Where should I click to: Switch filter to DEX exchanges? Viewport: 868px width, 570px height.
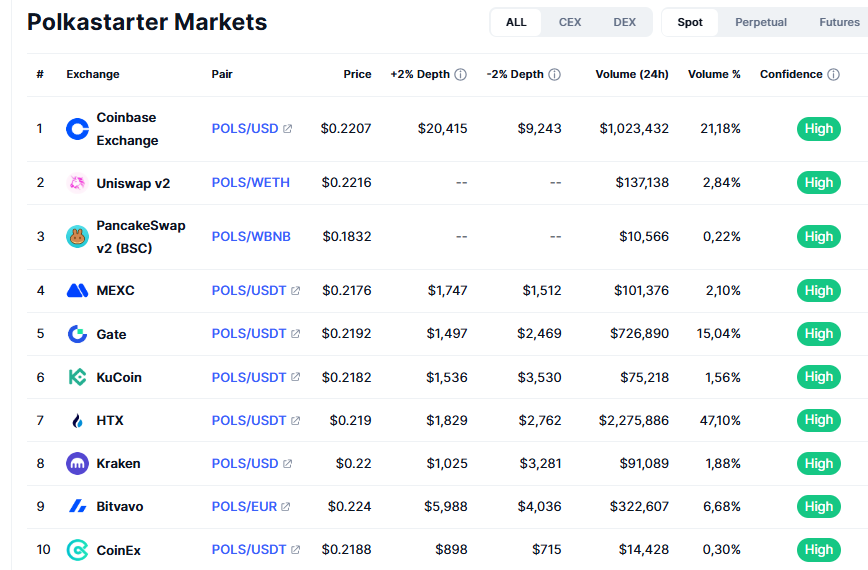(x=624, y=22)
